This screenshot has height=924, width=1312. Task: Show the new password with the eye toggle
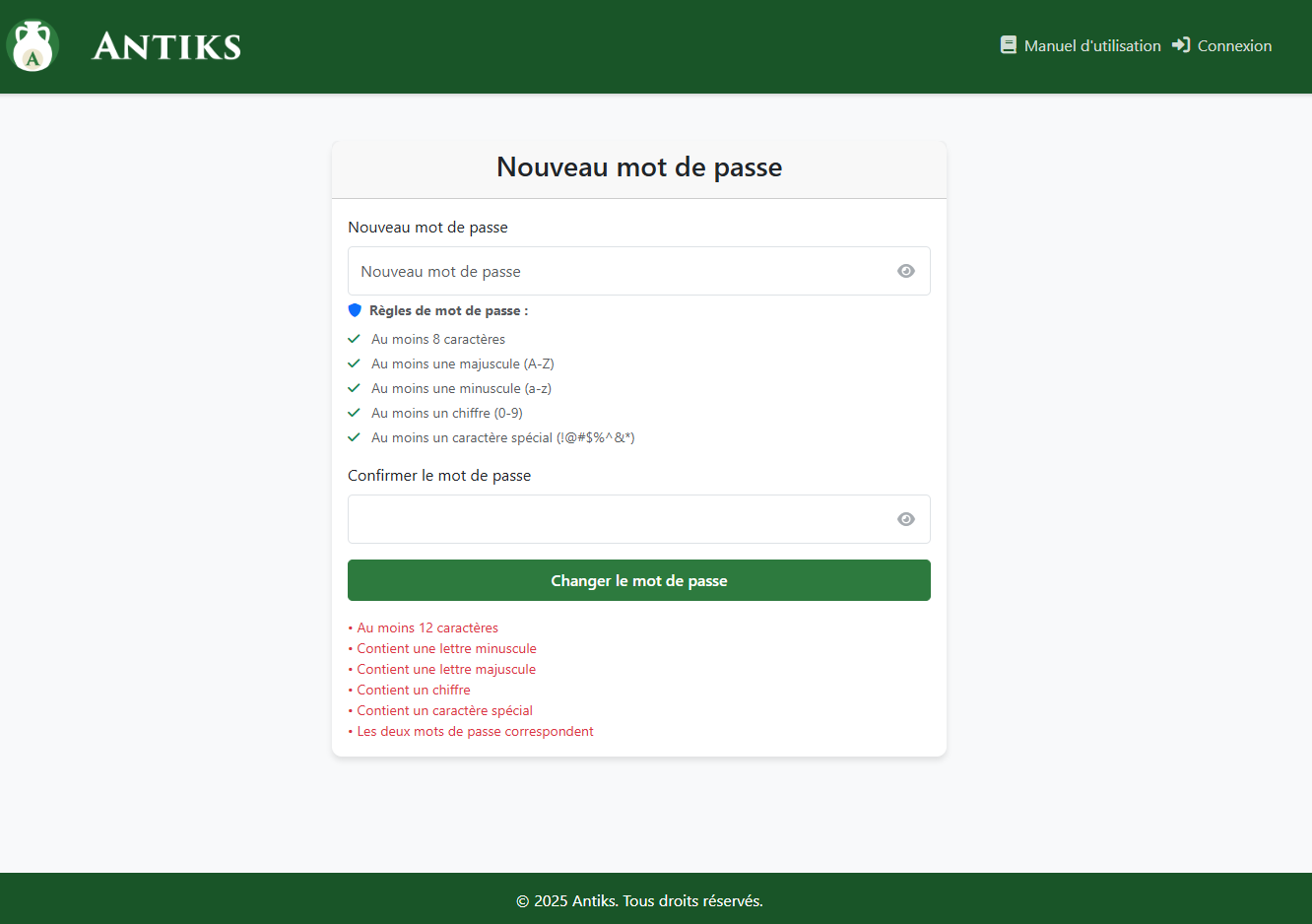click(x=905, y=270)
